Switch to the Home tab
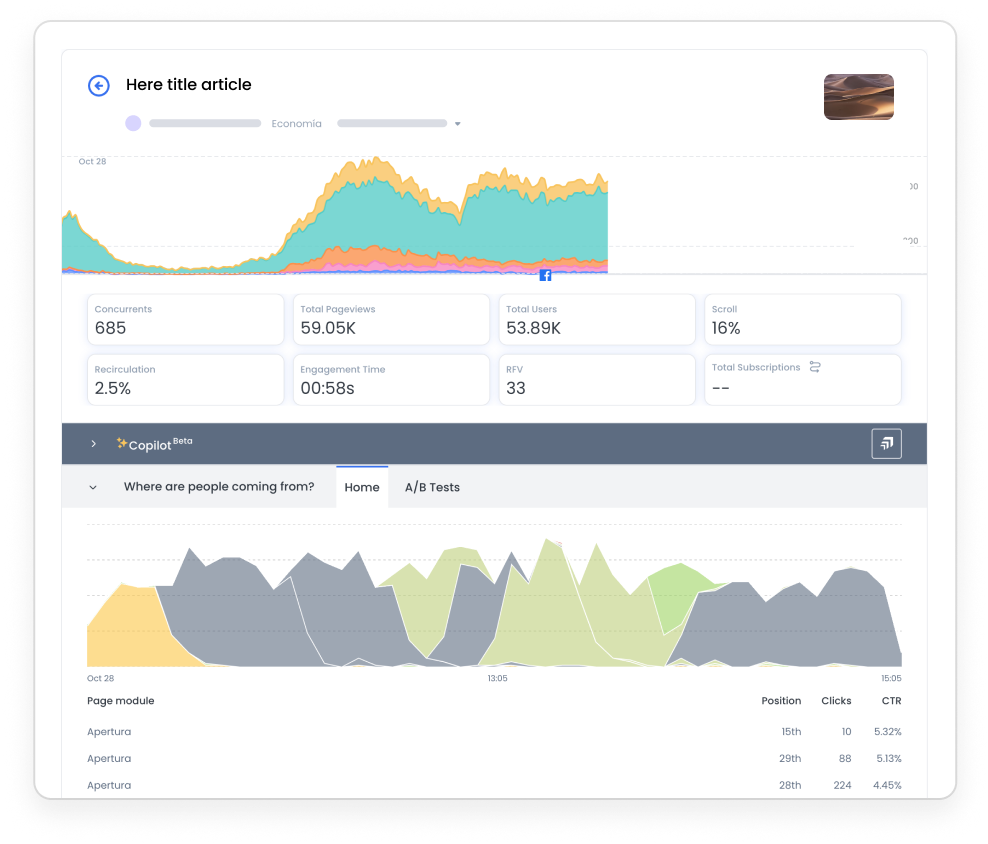Viewport: 988px width, 844px height. coord(362,487)
